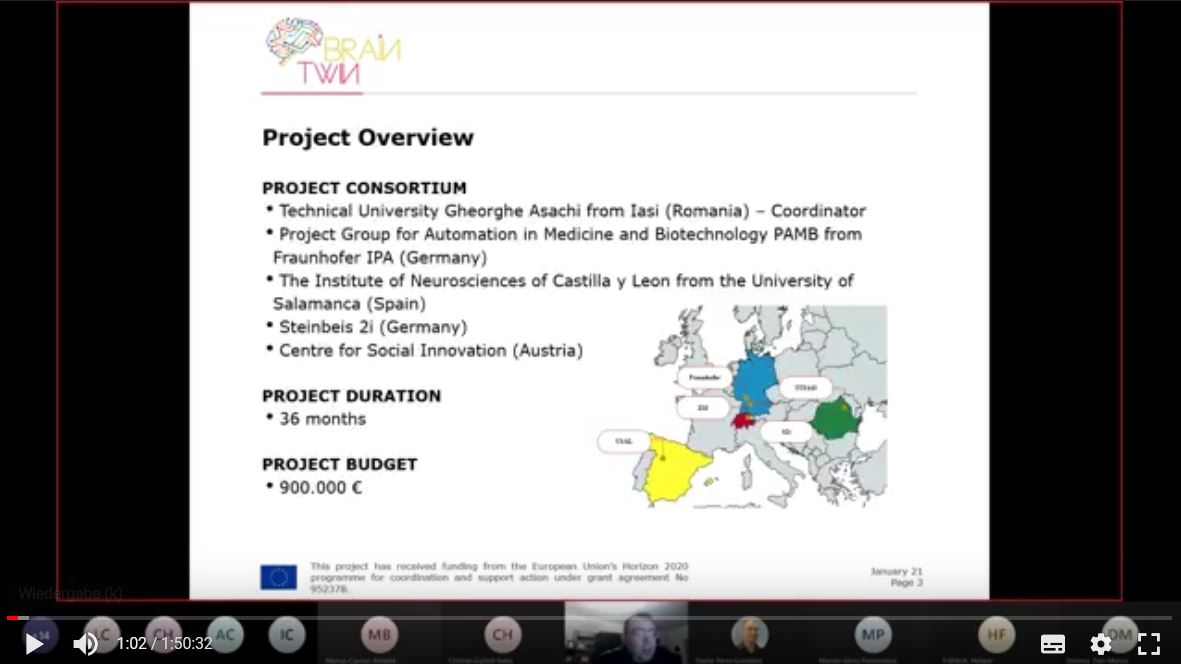Click the Fraunhofer label bubble on the map
This screenshot has height=664, width=1181.
[704, 377]
